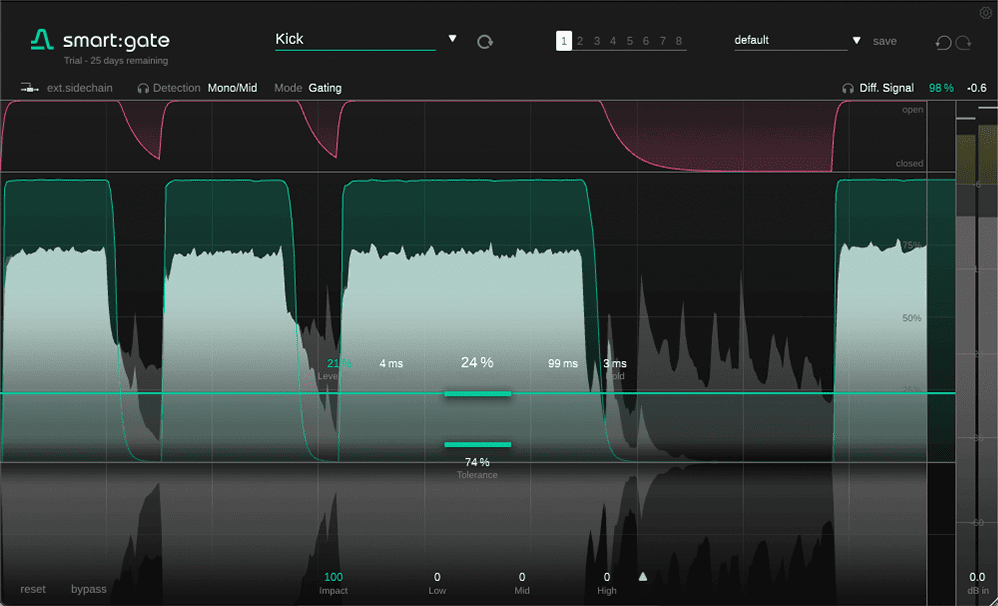Change Detection mode Mono/Mid

tap(232, 88)
